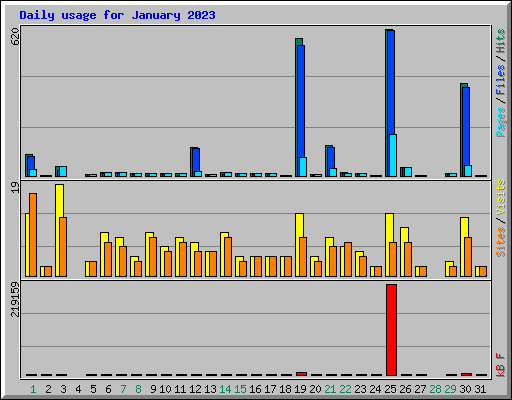Select the cyan Pages bar for day 3

tap(63, 171)
